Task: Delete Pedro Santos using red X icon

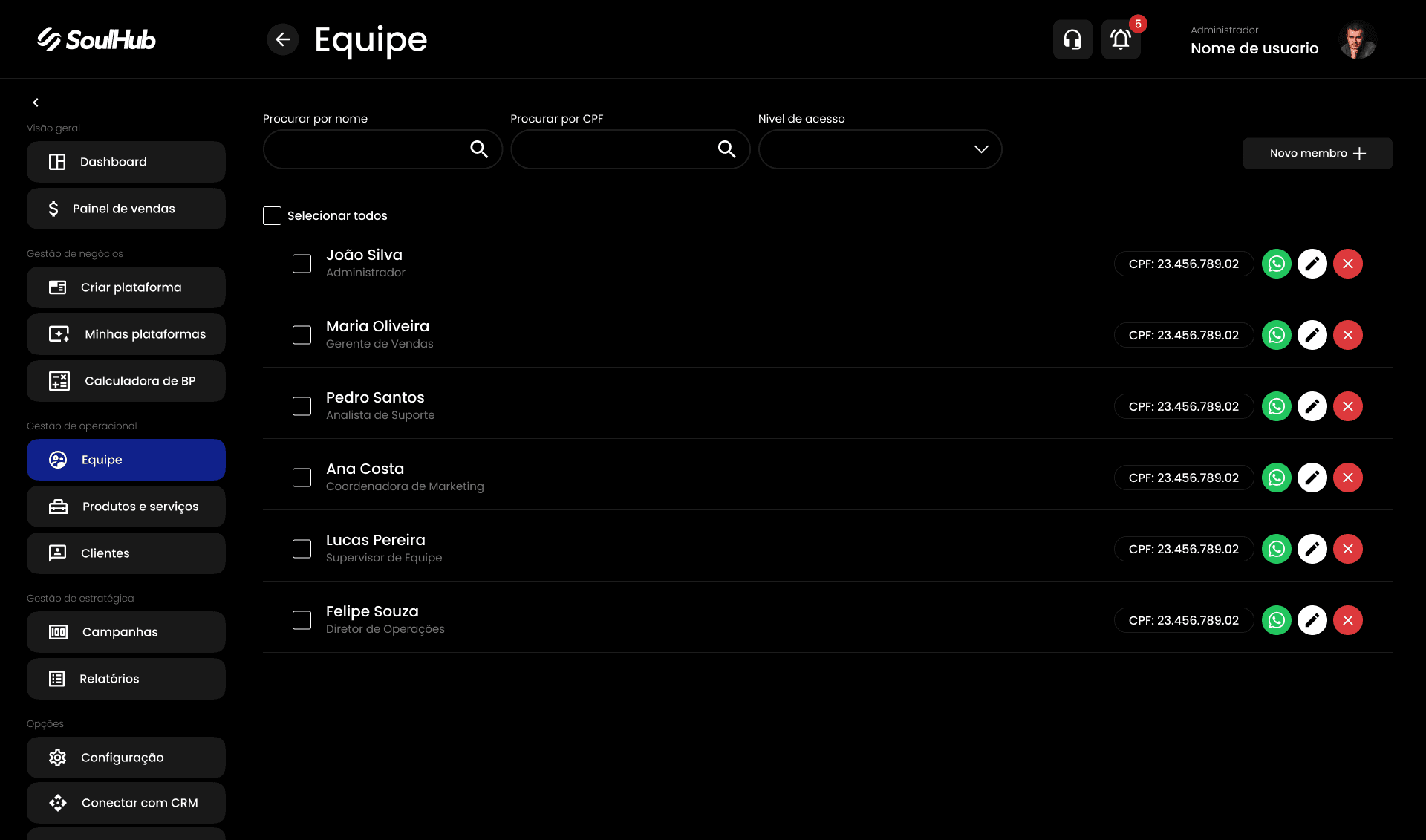Action: (x=1347, y=406)
